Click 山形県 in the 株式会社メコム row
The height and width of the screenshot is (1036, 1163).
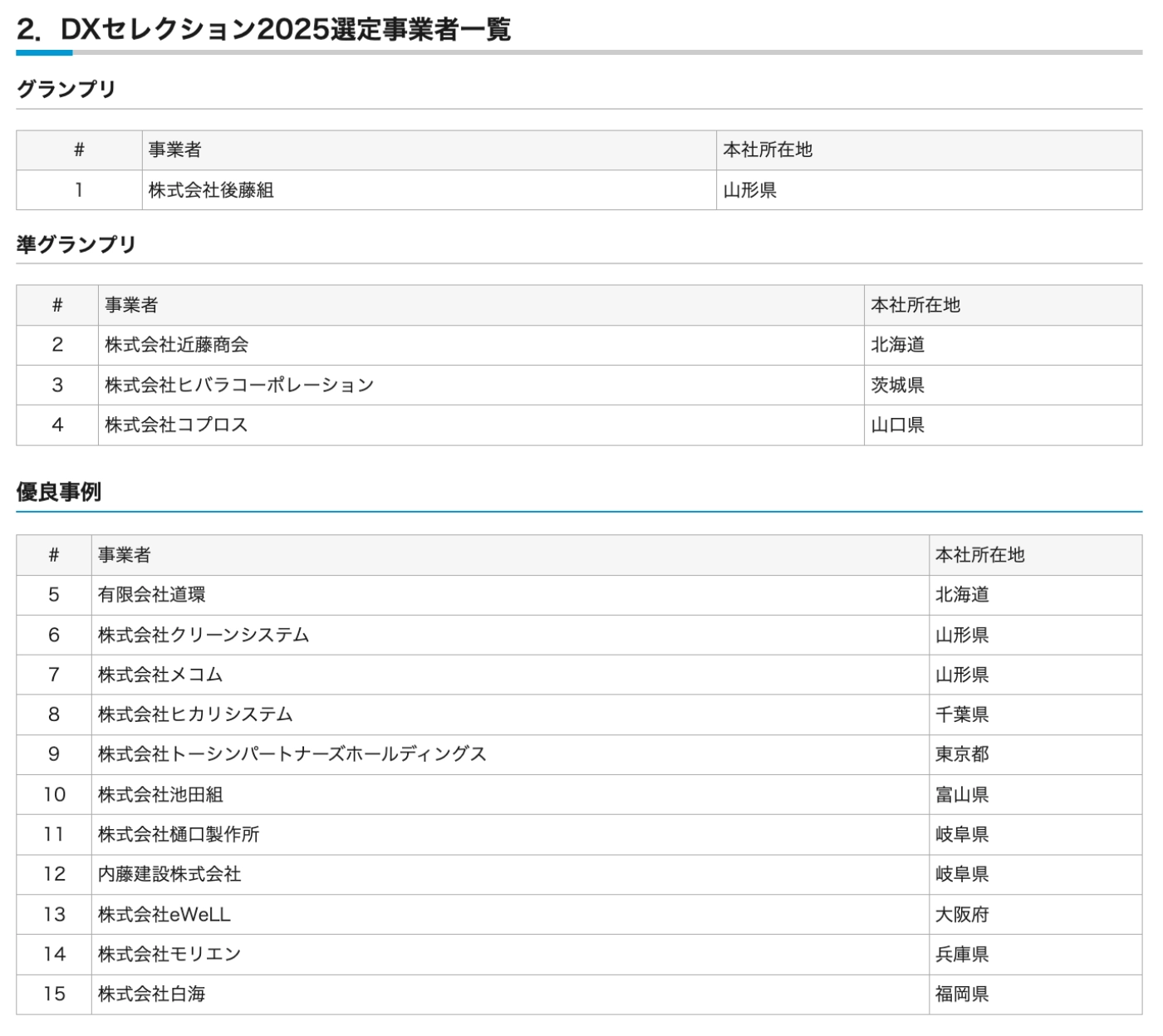point(1035,675)
